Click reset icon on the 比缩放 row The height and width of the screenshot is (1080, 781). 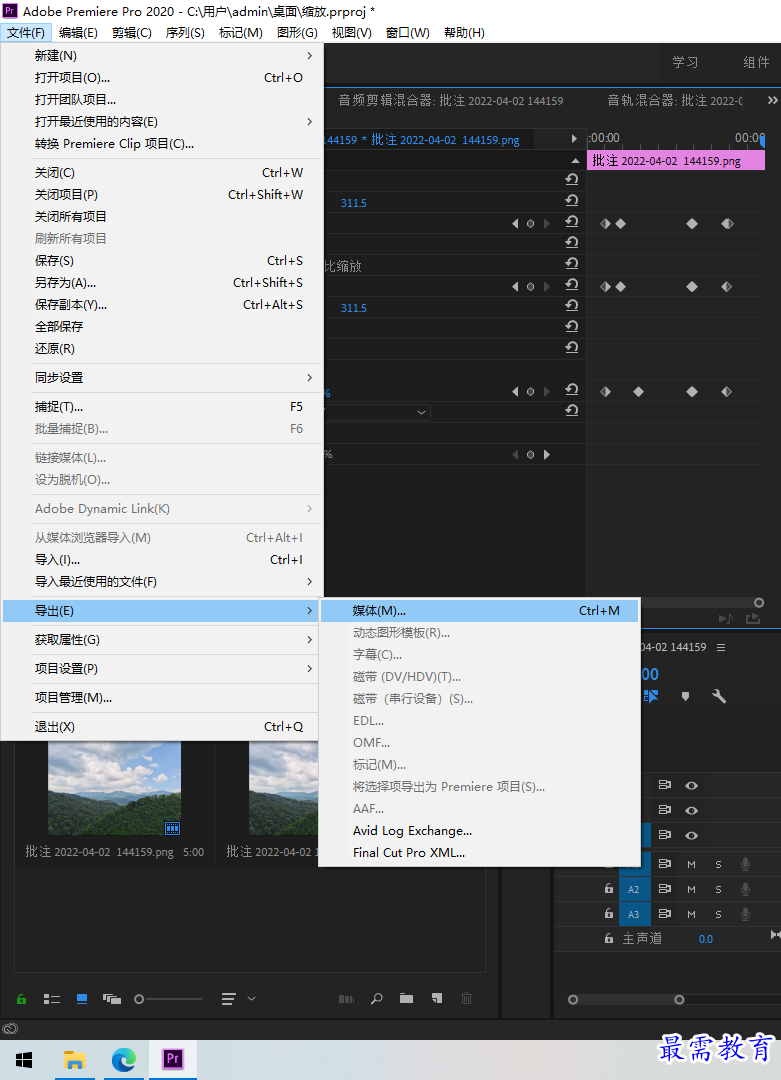(572, 264)
